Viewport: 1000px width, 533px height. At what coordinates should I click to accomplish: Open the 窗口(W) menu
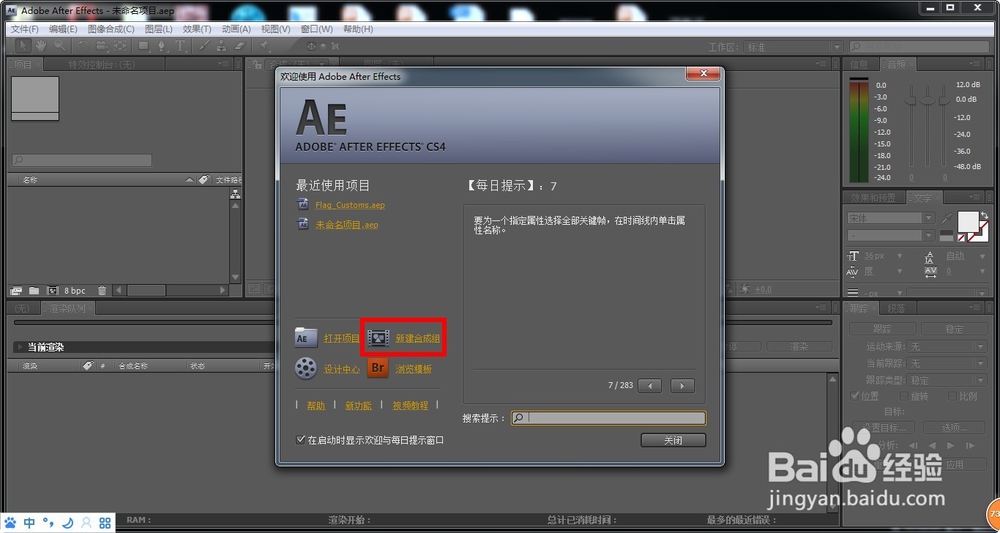point(317,29)
